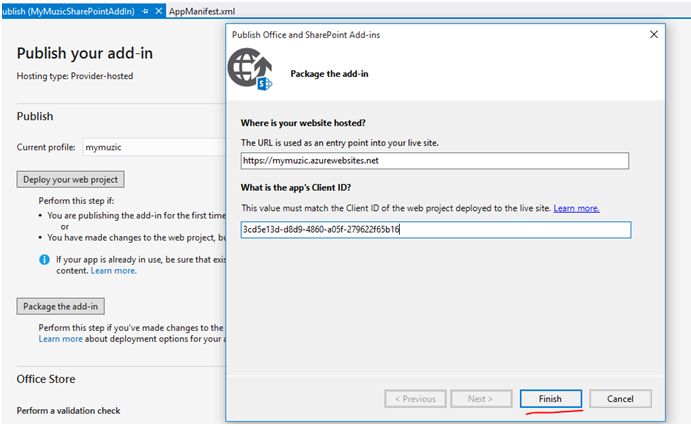The width and height of the screenshot is (691, 426).
Task: Click the blue info icon beside the app note
Action: pos(45,259)
